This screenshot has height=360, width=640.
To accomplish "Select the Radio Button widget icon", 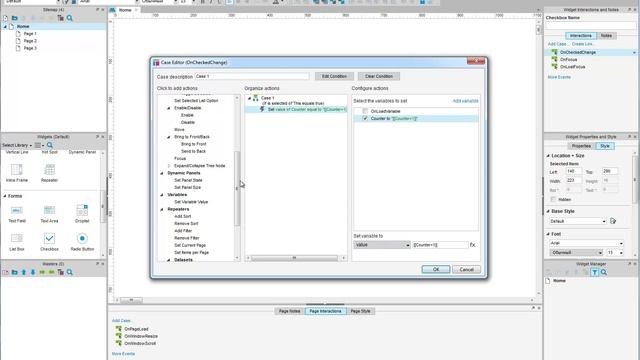I will [x=82, y=238].
